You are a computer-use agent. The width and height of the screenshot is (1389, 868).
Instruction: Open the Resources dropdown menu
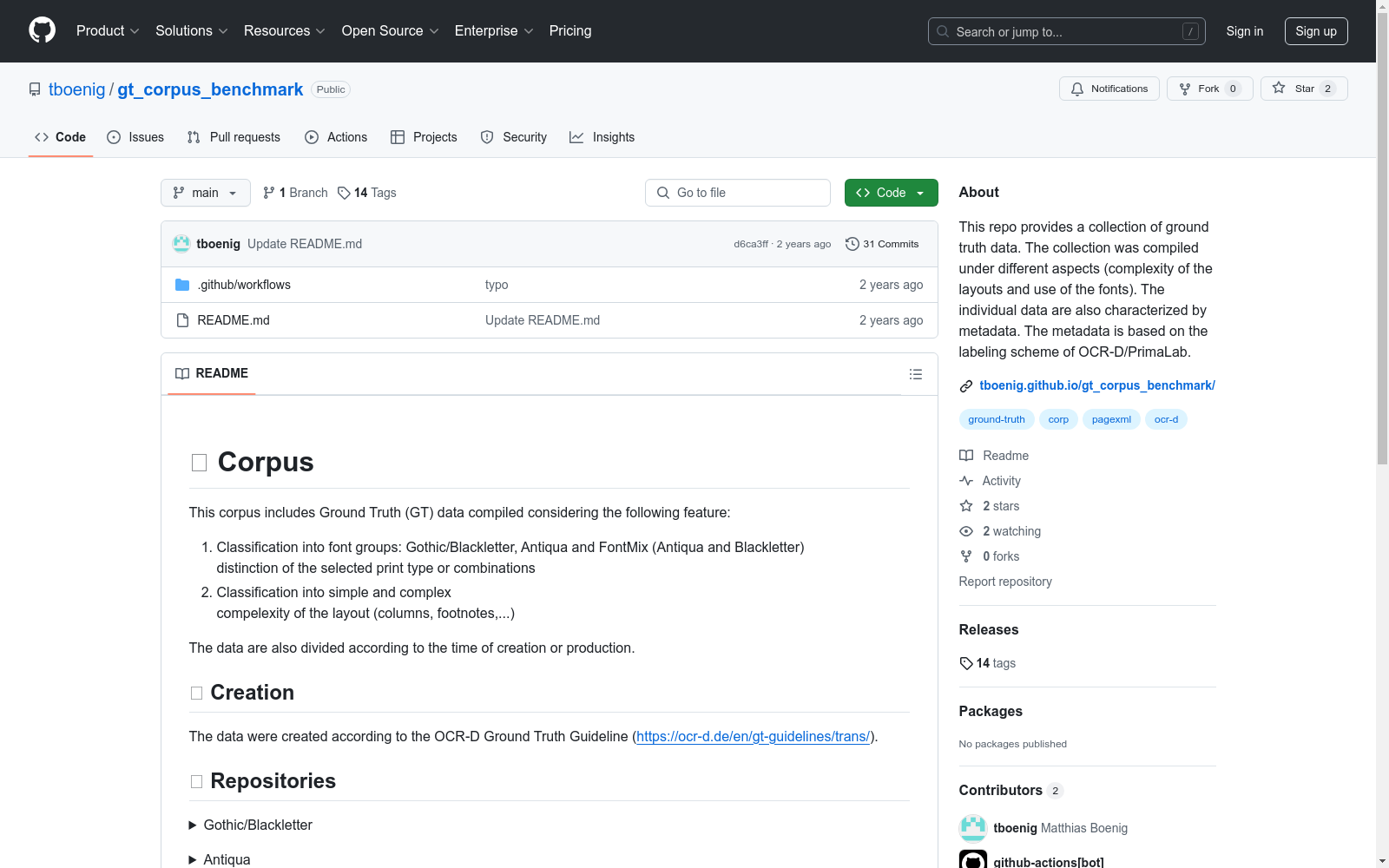pos(285,30)
